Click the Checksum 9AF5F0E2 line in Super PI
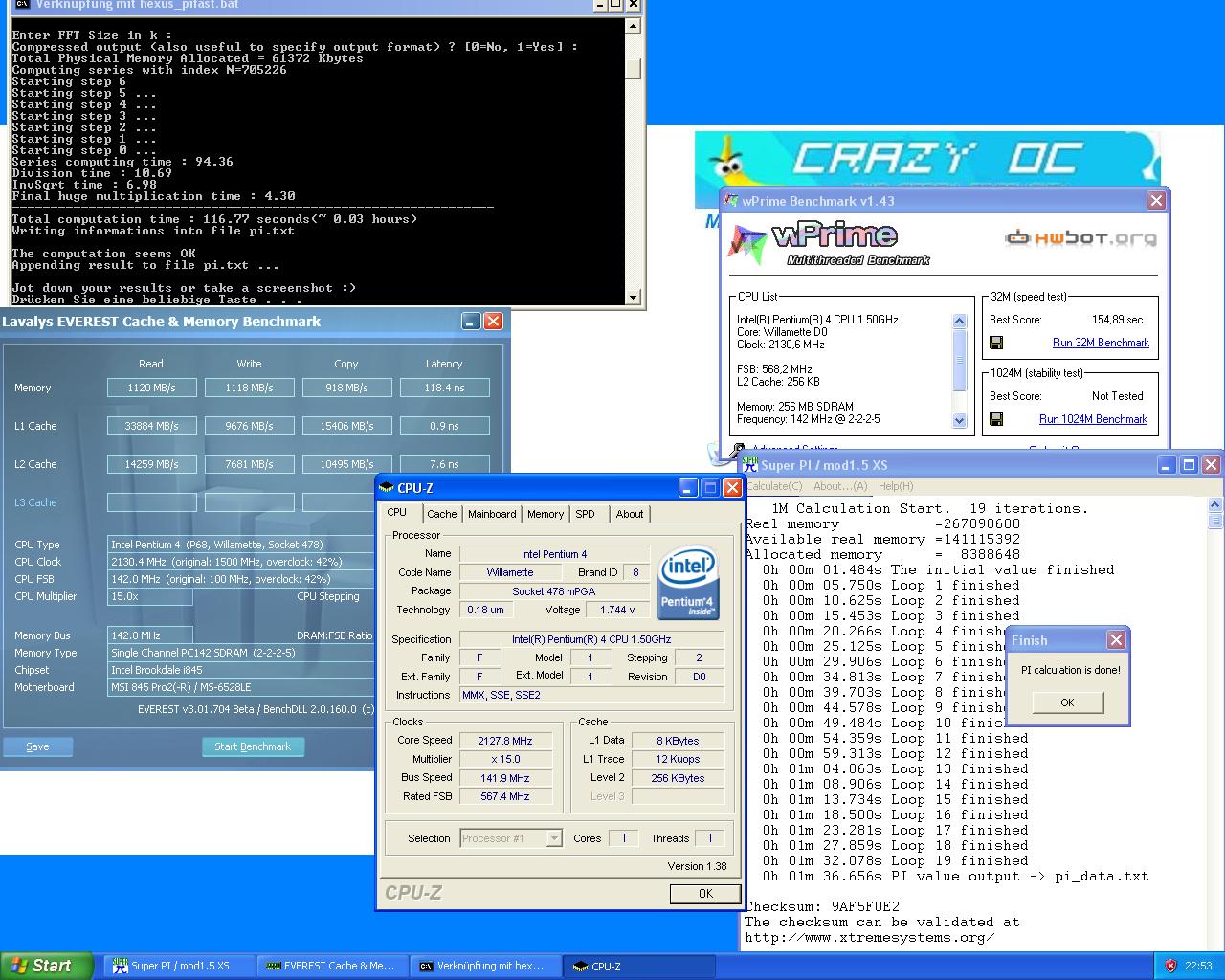Screen dimensions: 1225x980 click(x=822, y=906)
